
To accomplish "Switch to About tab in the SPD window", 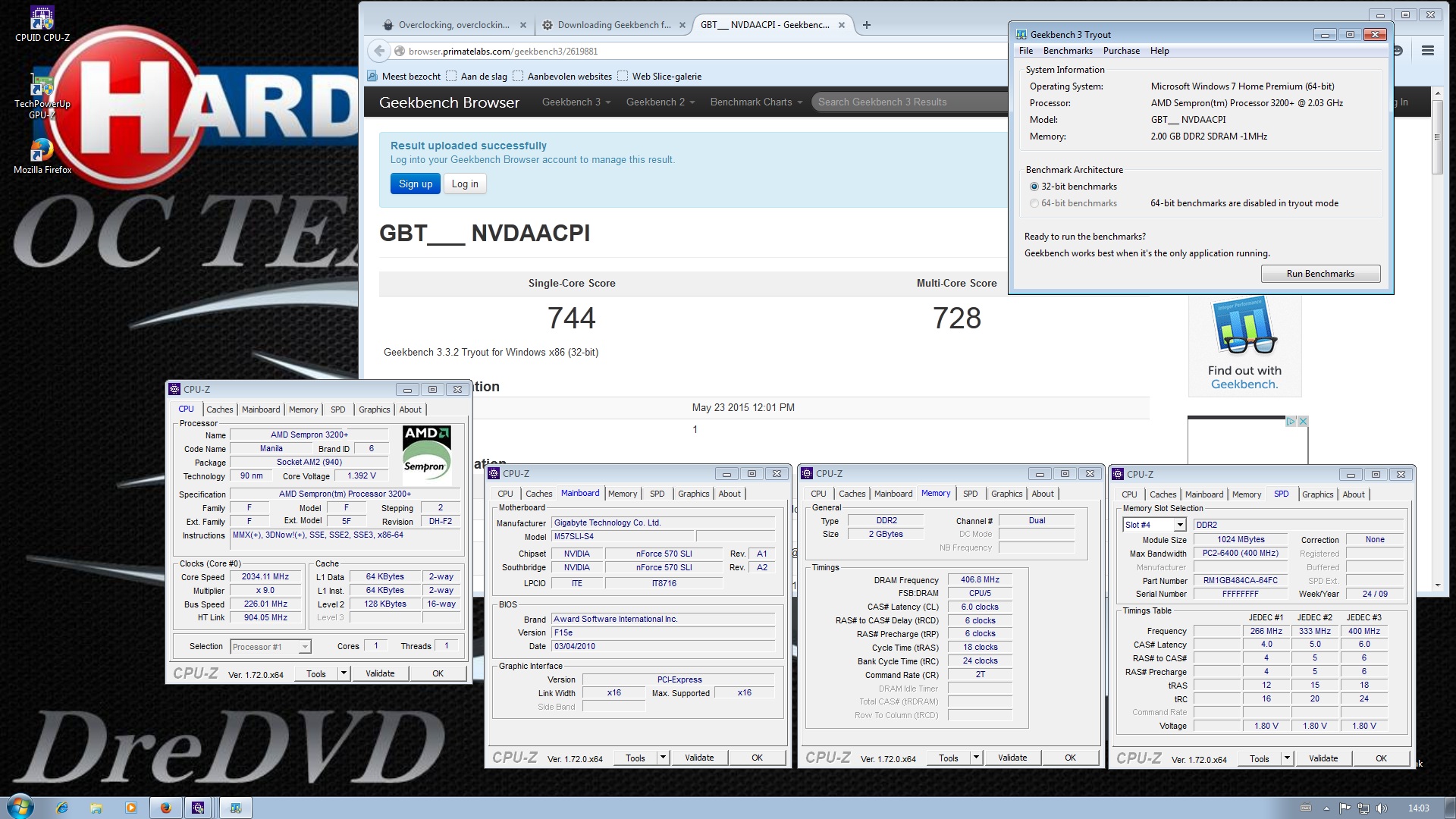I will point(1354,494).
